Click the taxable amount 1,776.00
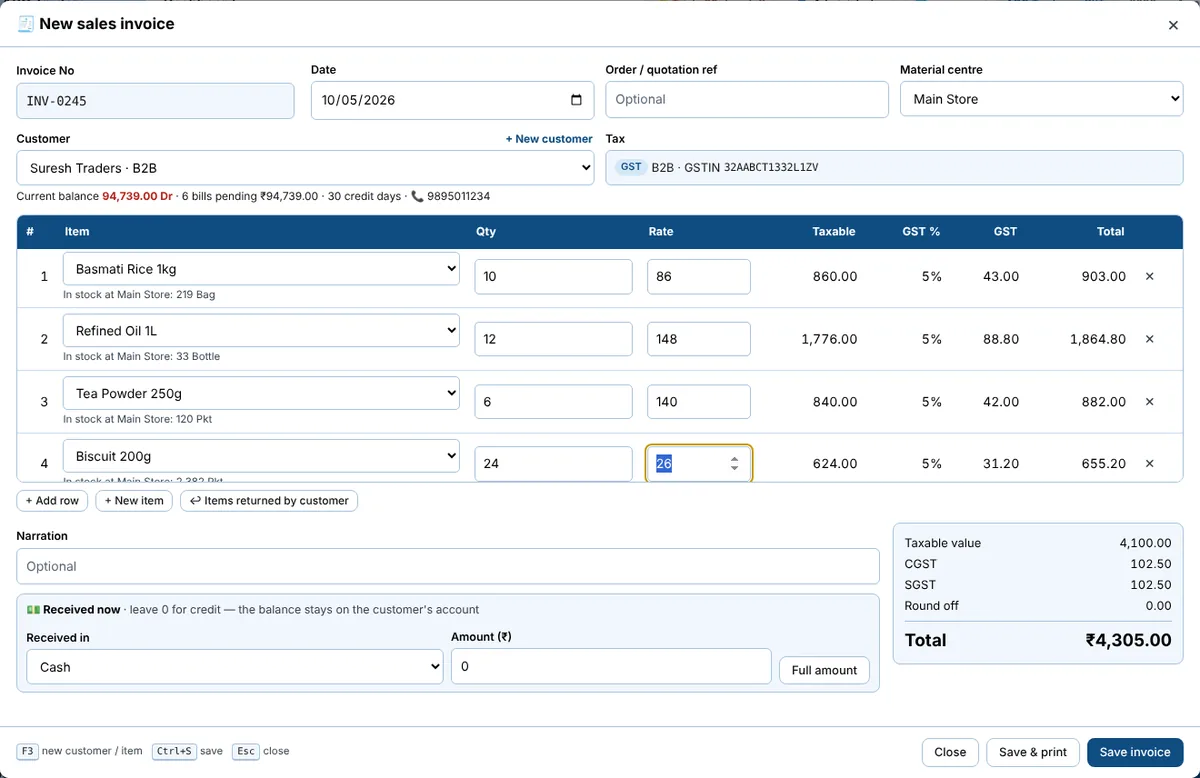The width and height of the screenshot is (1200, 778). coord(829,339)
